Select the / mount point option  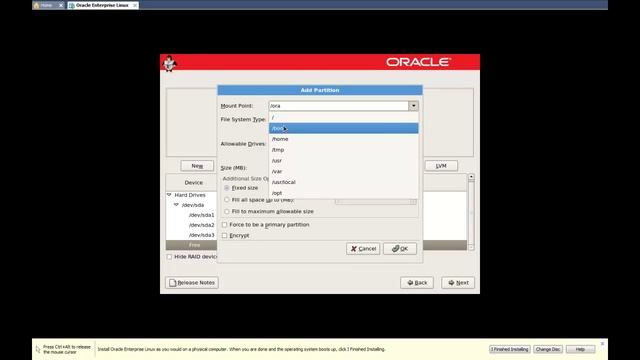click(x=344, y=118)
